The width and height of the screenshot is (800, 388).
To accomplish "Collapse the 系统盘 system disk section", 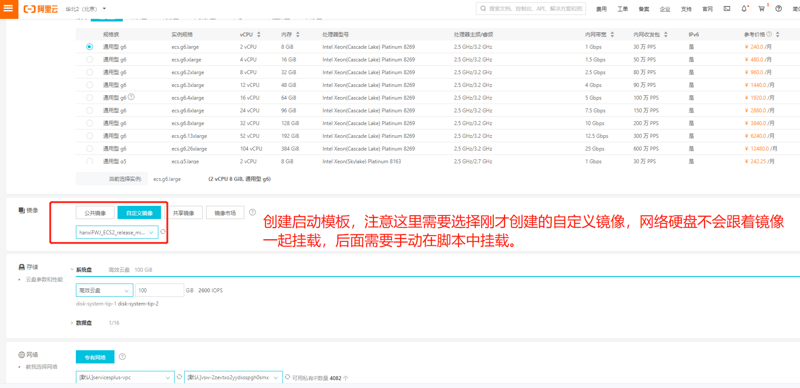I will 71,269.
